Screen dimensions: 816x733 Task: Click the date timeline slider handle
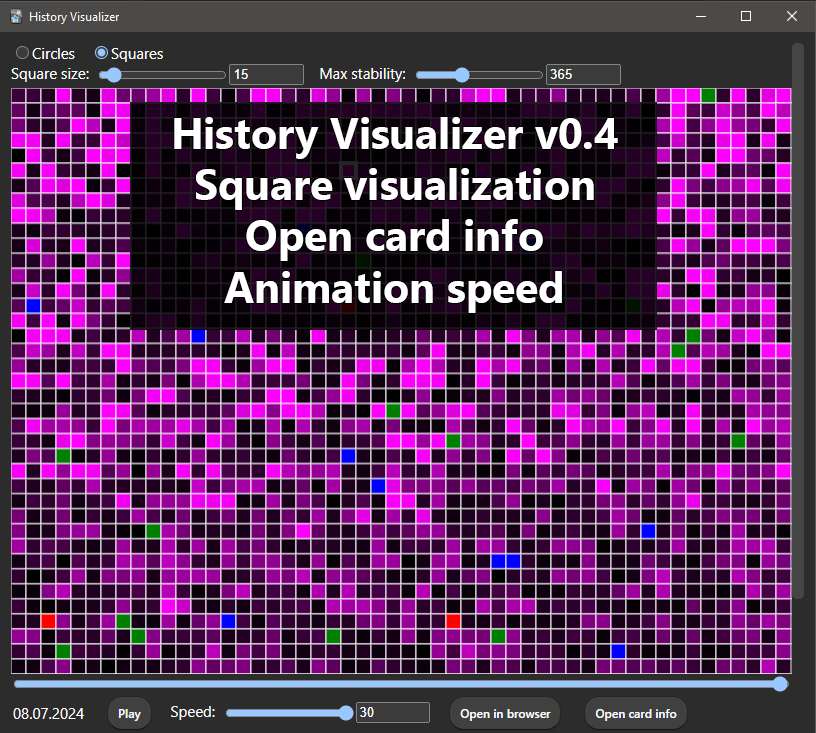click(x=781, y=684)
